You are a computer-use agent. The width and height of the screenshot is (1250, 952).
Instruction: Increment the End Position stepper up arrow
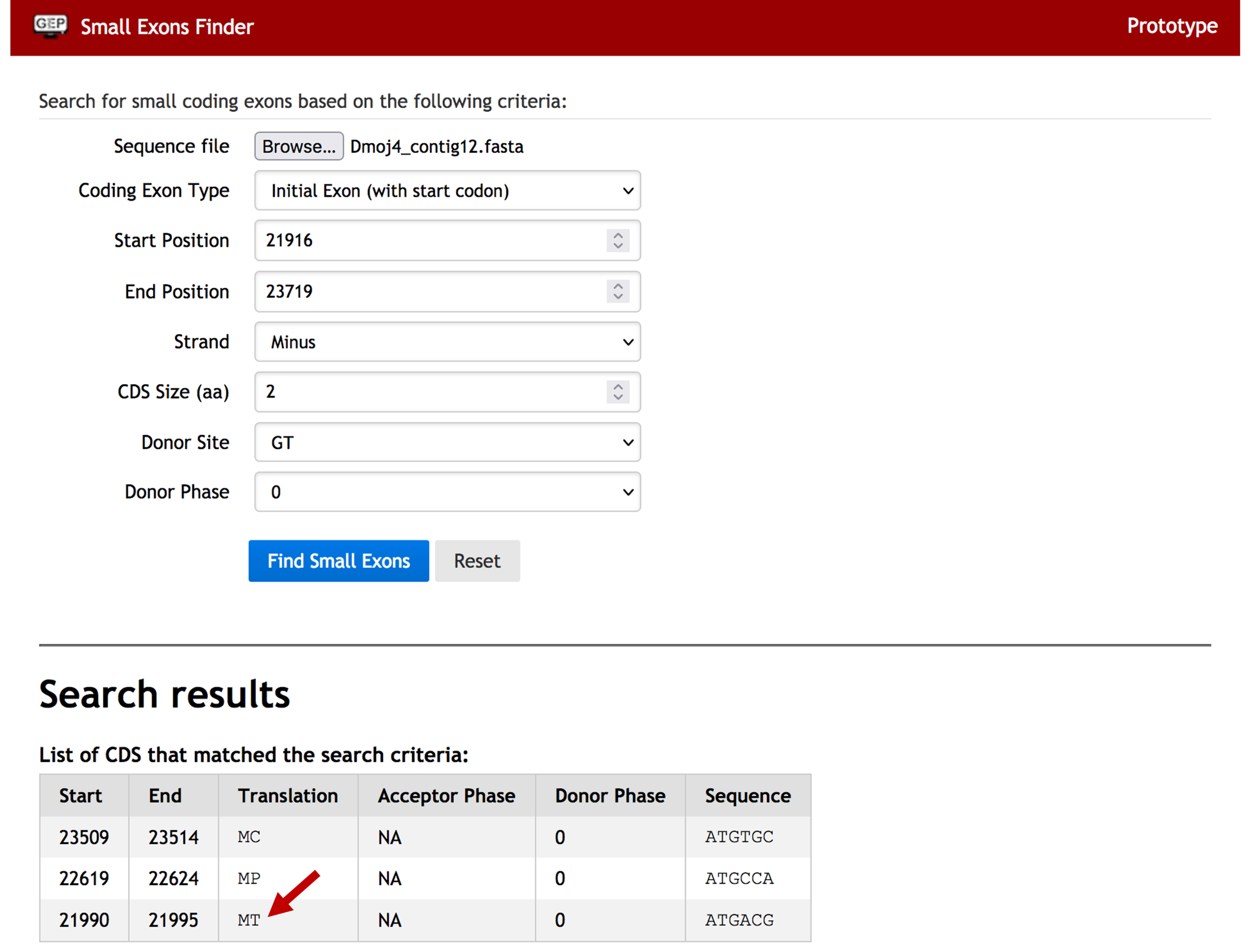617,286
